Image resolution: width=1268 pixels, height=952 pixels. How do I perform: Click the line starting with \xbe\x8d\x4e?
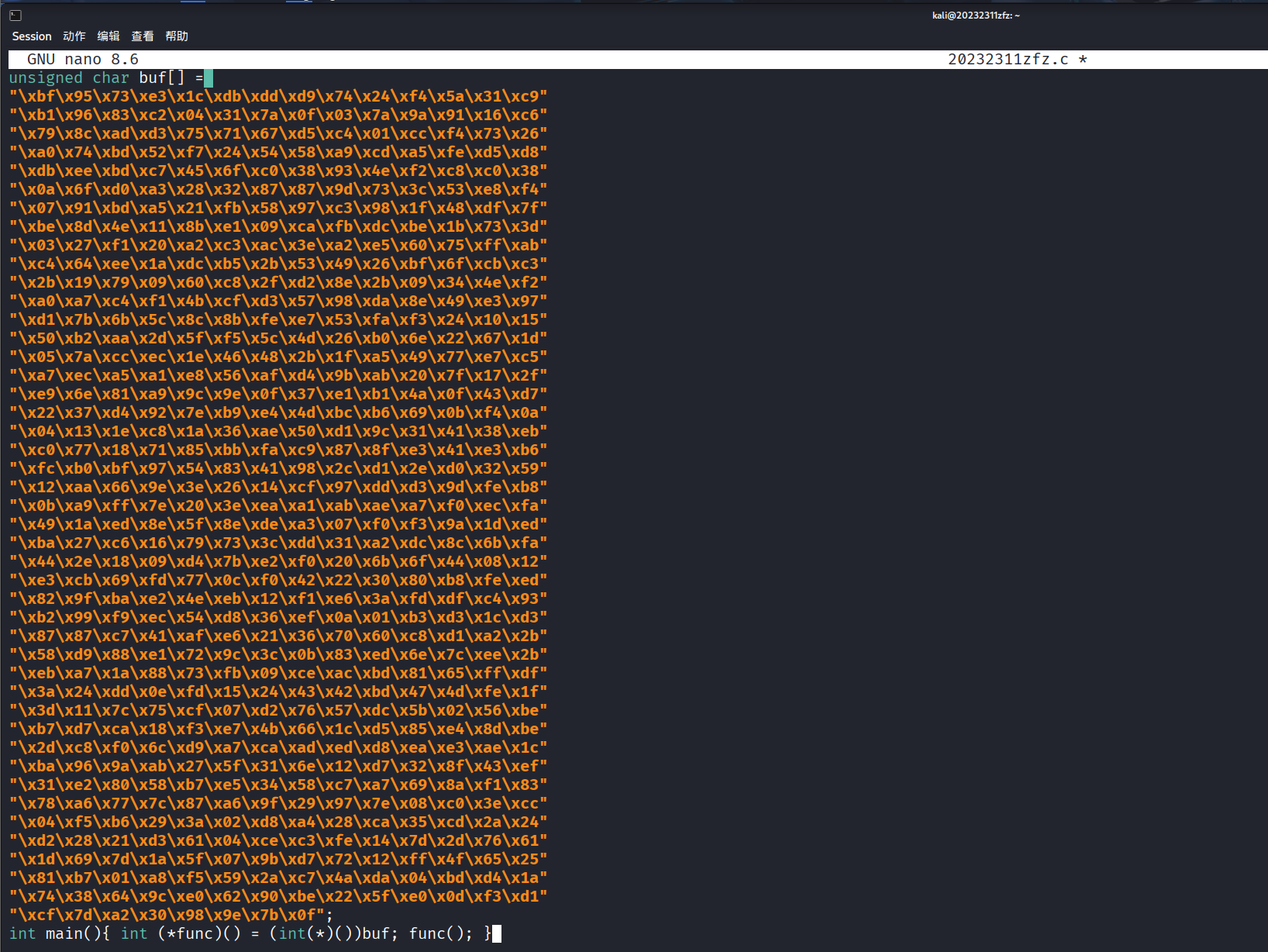[x=278, y=227]
